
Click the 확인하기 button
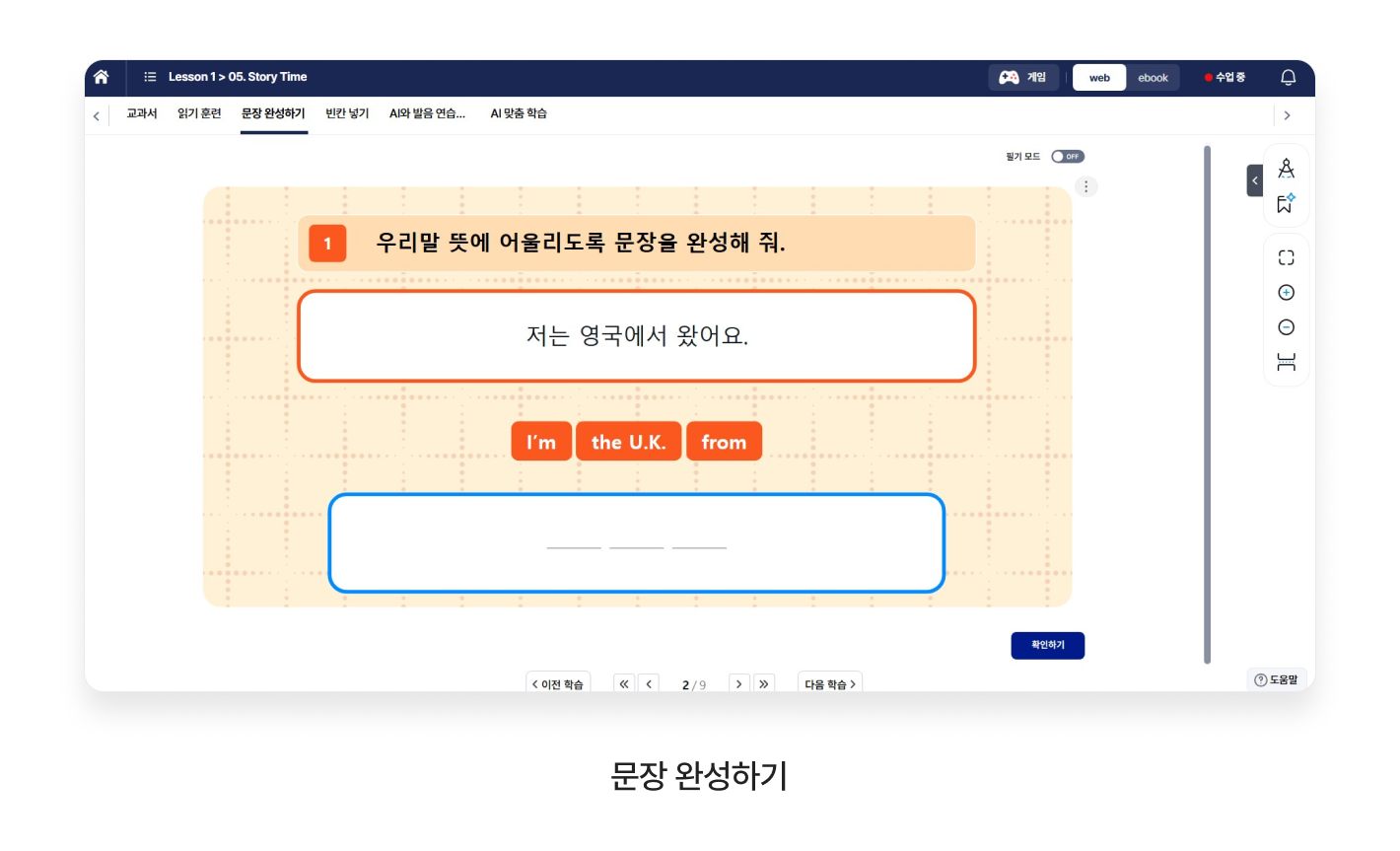coord(1047,645)
